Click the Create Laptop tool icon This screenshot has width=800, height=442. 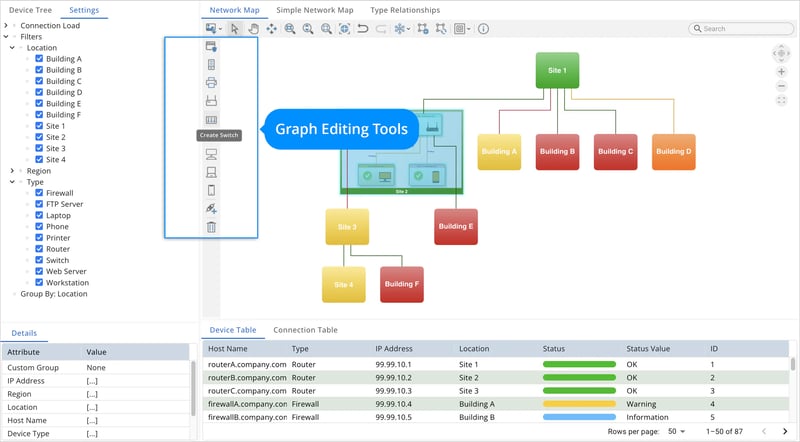pos(211,172)
